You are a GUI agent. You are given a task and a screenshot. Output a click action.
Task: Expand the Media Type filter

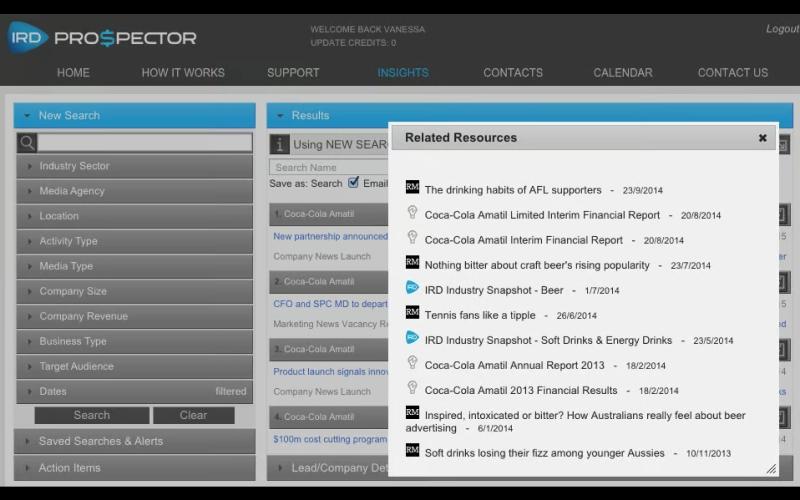click(x=135, y=266)
